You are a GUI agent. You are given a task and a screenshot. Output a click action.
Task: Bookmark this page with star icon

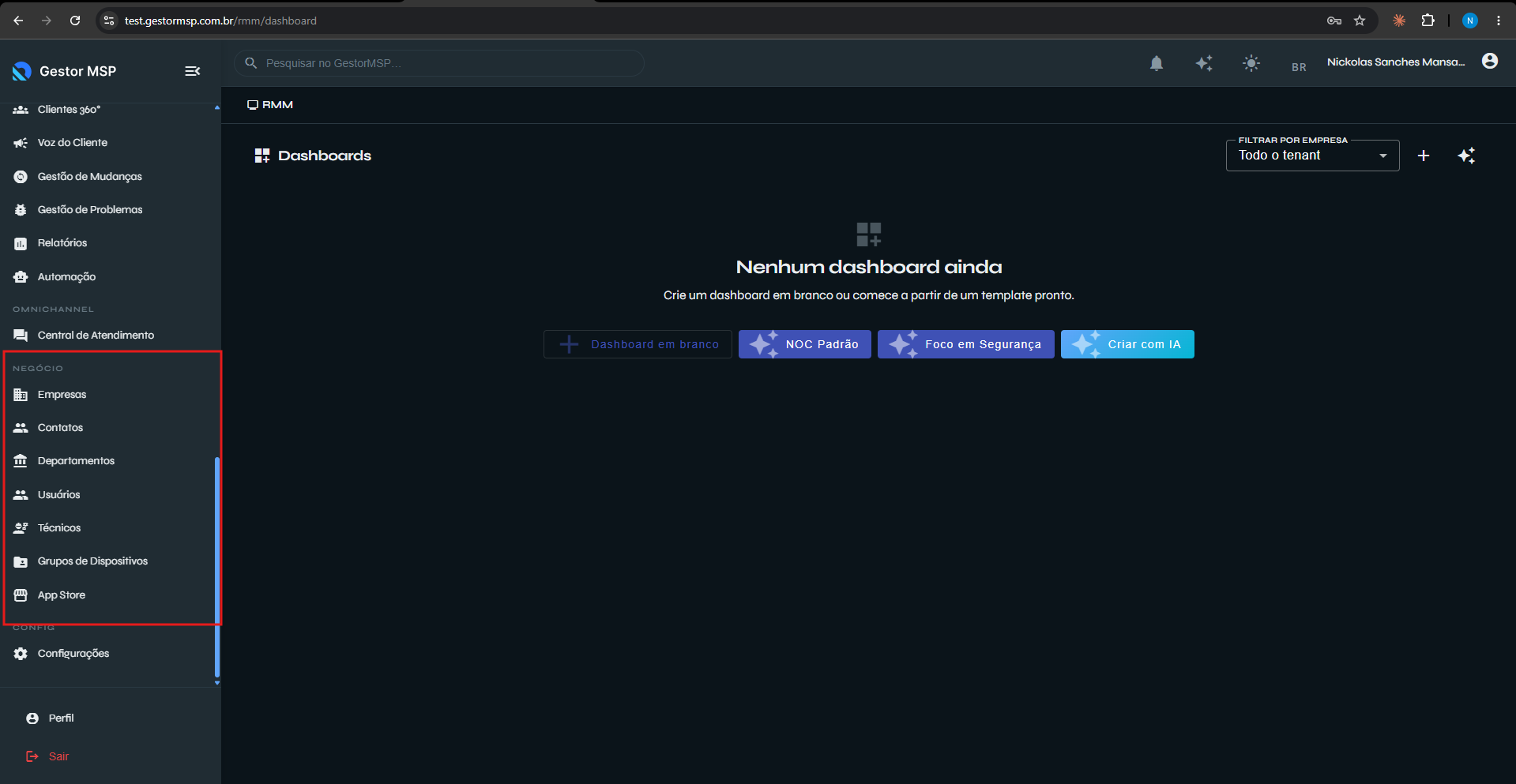[1360, 21]
